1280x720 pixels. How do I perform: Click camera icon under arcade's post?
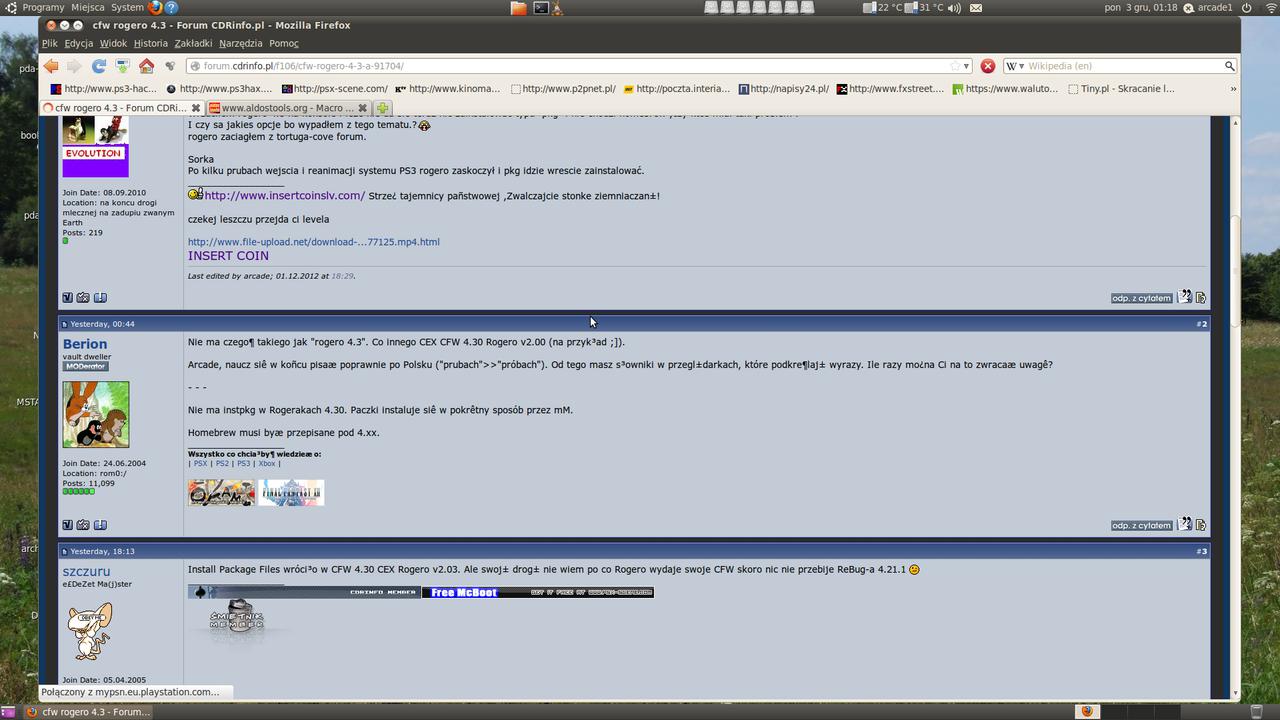click(x=83, y=298)
